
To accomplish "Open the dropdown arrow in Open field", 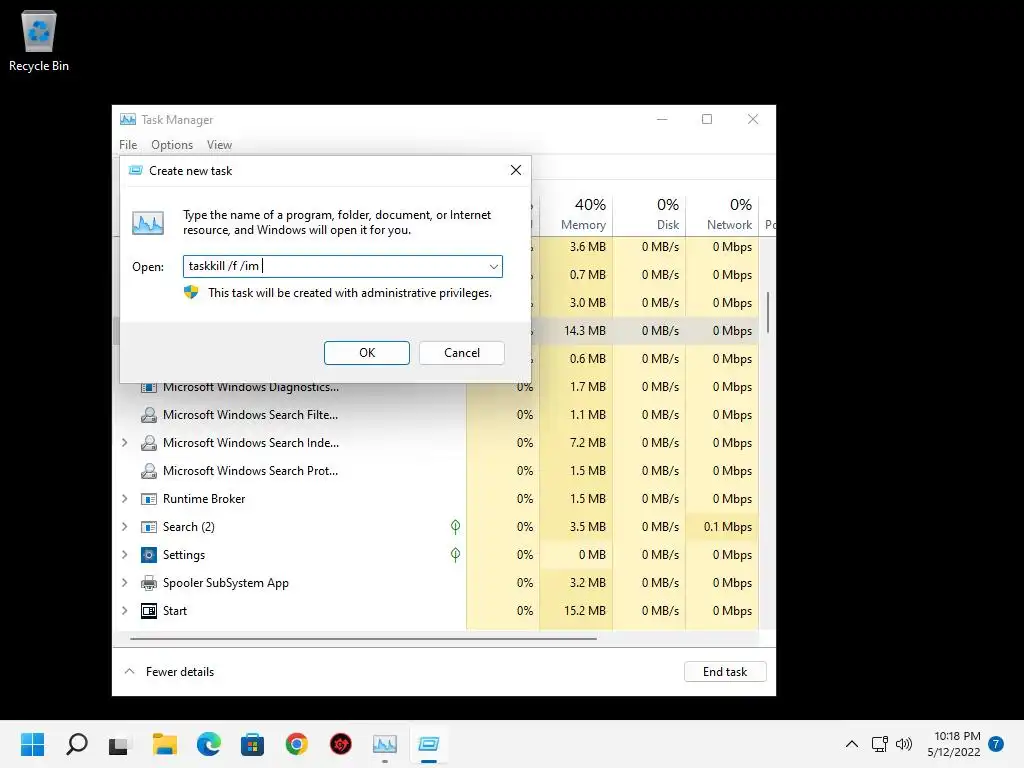I will pos(494,266).
